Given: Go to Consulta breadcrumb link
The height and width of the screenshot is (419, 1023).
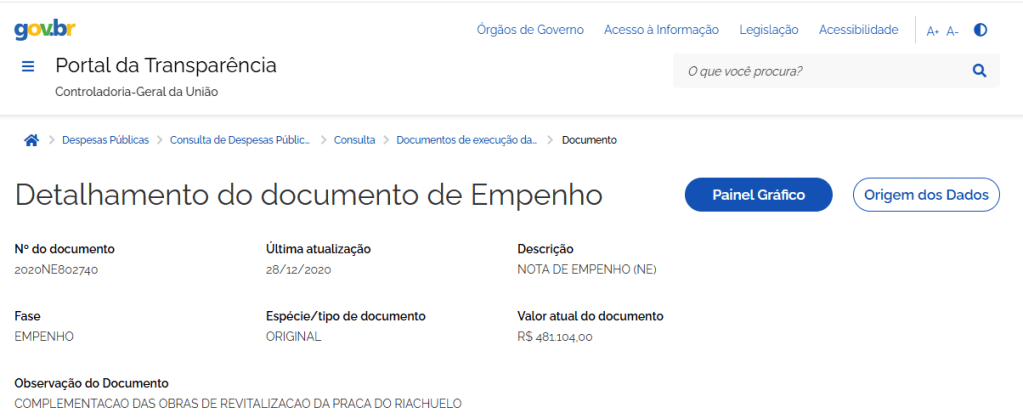Looking at the screenshot, I should [x=354, y=140].
